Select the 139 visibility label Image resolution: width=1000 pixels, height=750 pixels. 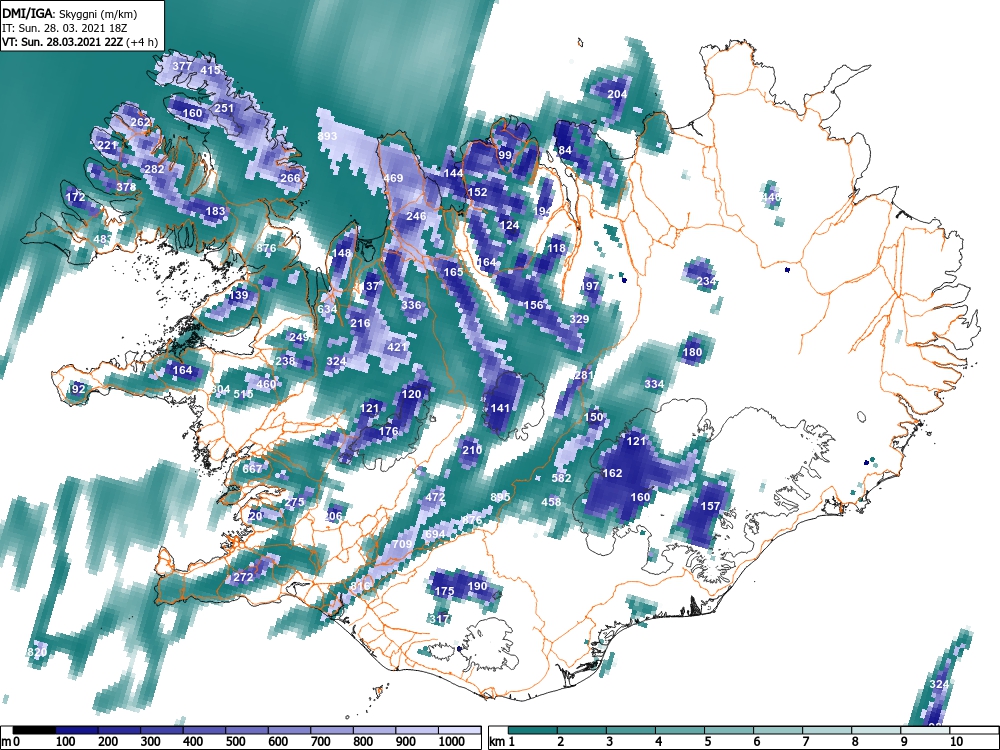click(239, 295)
